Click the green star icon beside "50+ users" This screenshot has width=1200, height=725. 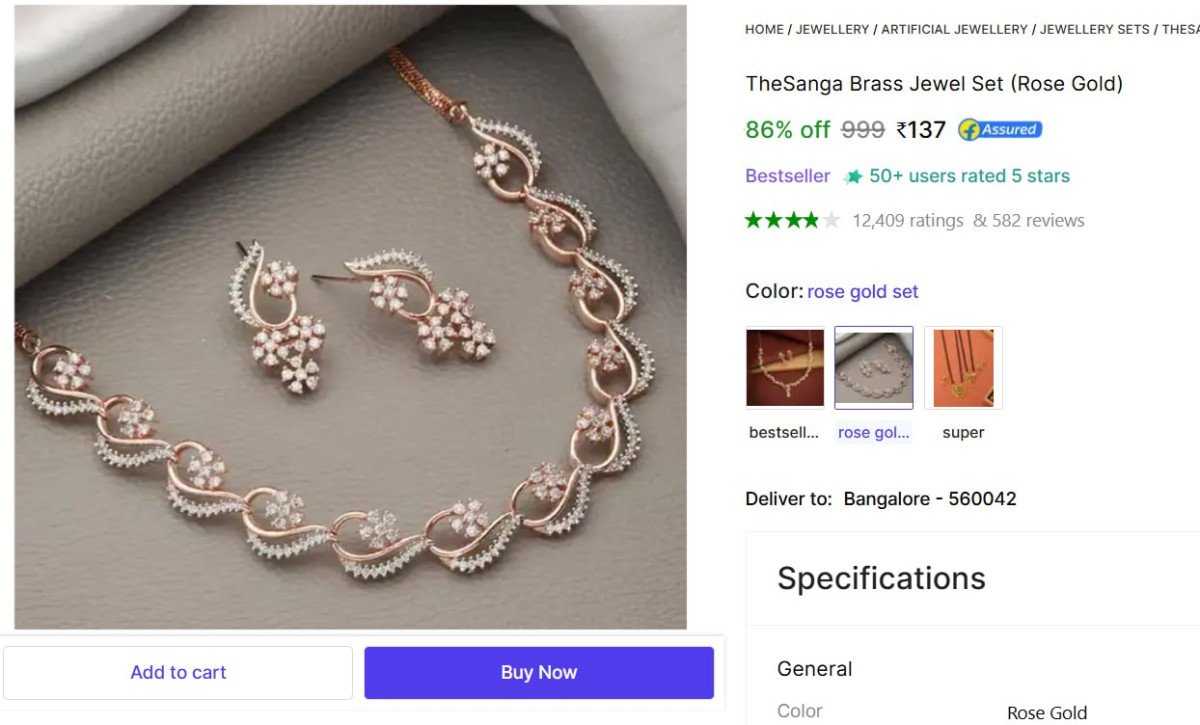(853, 177)
